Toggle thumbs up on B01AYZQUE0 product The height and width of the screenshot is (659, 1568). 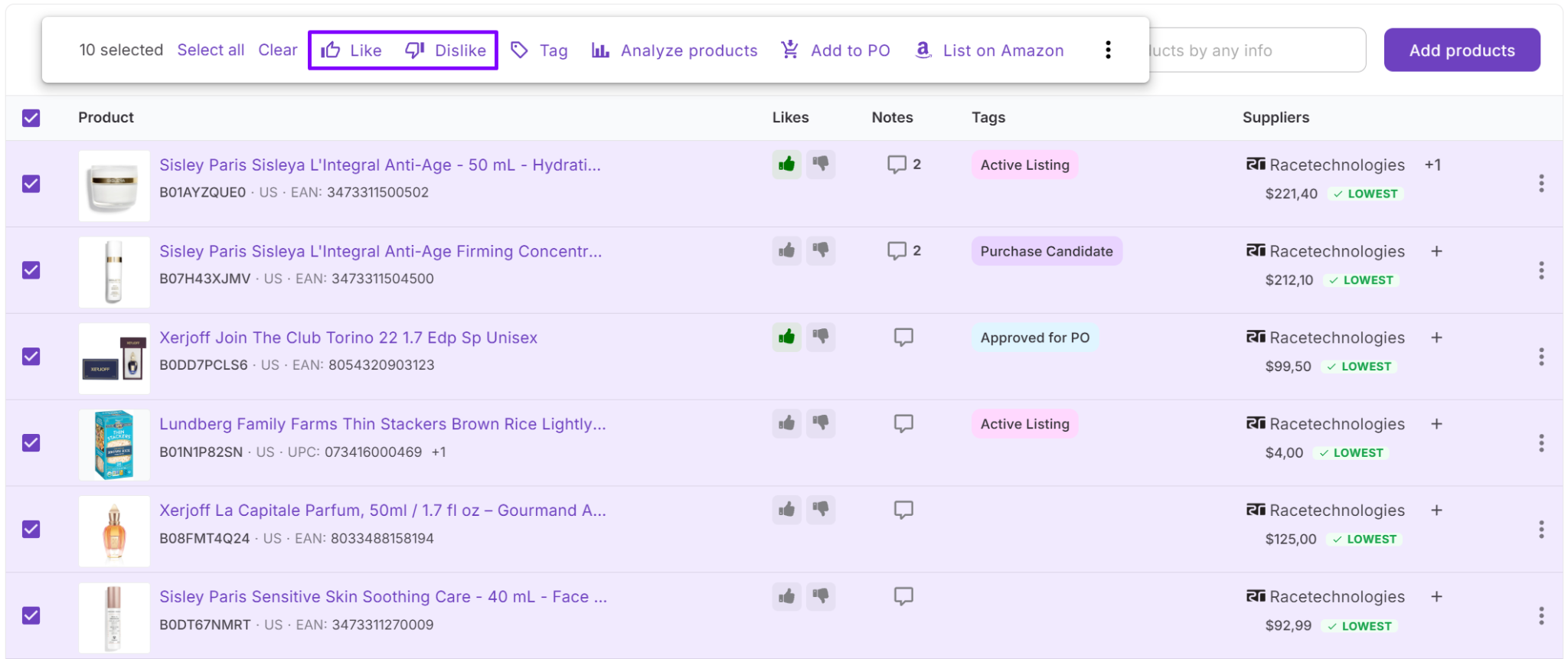[786, 164]
